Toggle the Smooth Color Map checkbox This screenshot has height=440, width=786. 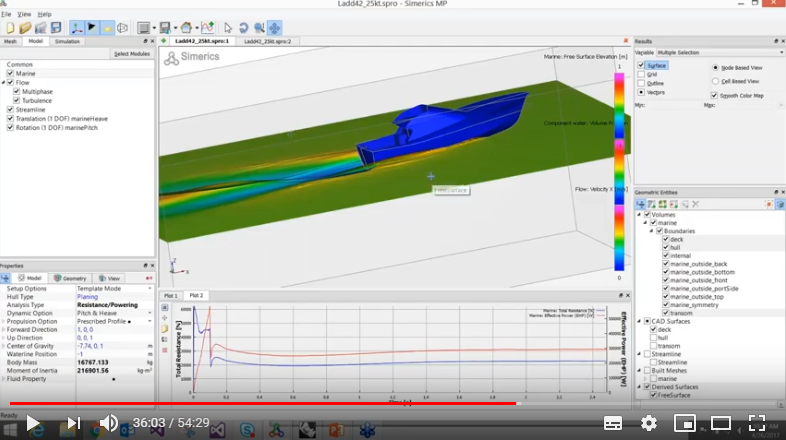tap(714, 95)
